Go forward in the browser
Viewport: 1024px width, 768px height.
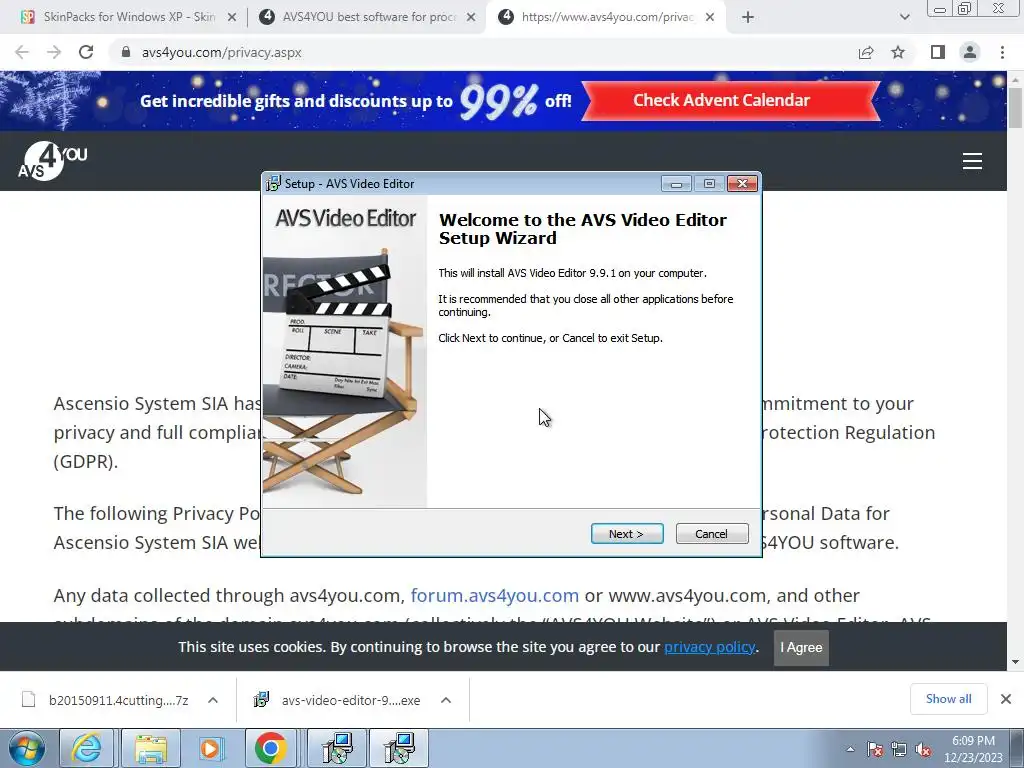pyautogui.click(x=54, y=52)
